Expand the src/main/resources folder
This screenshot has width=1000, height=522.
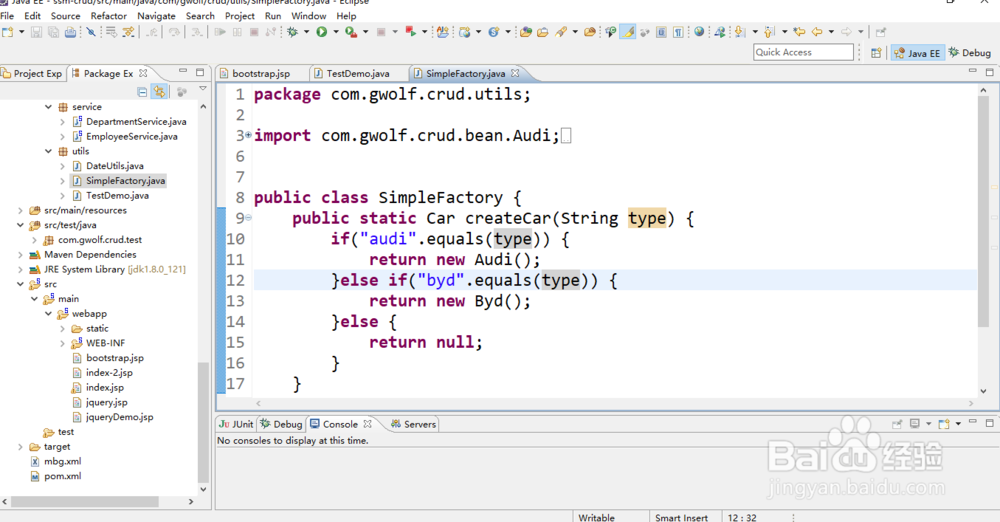pyautogui.click(x=20, y=210)
